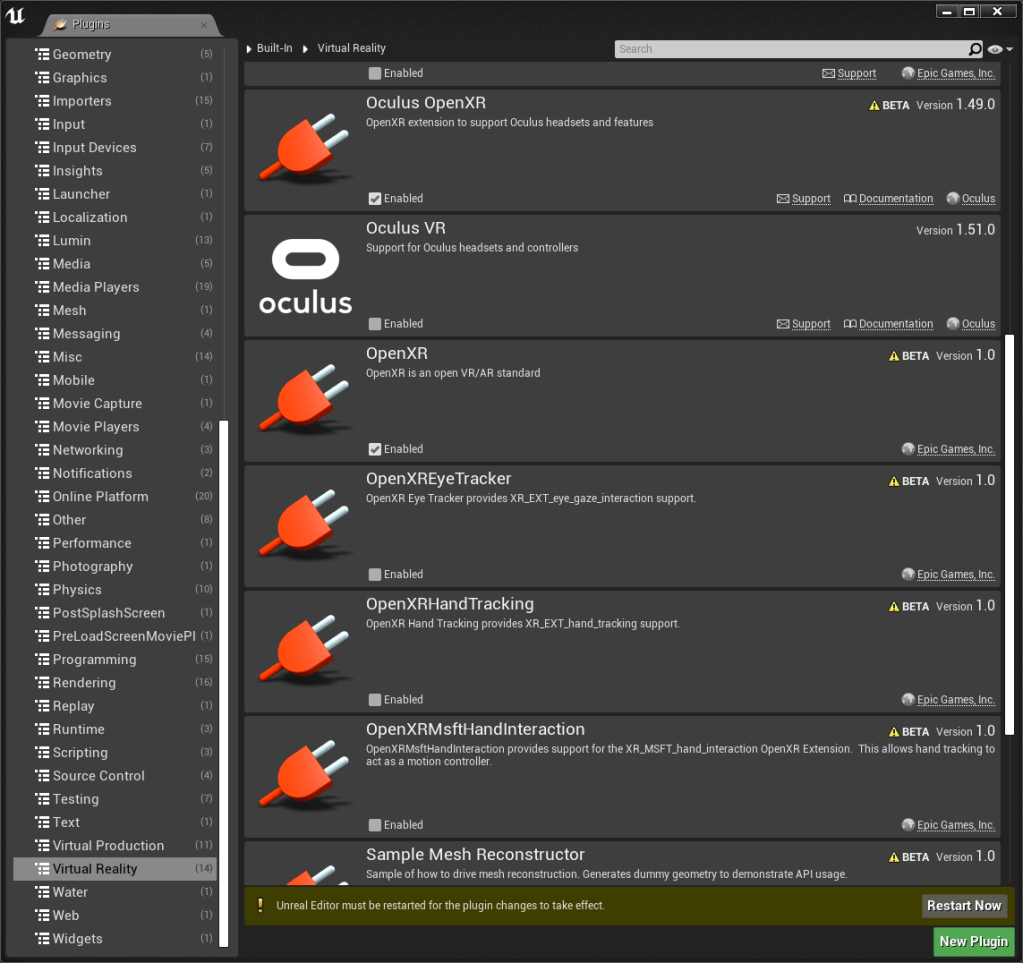Click the Physics category list icon

click(x=42, y=590)
